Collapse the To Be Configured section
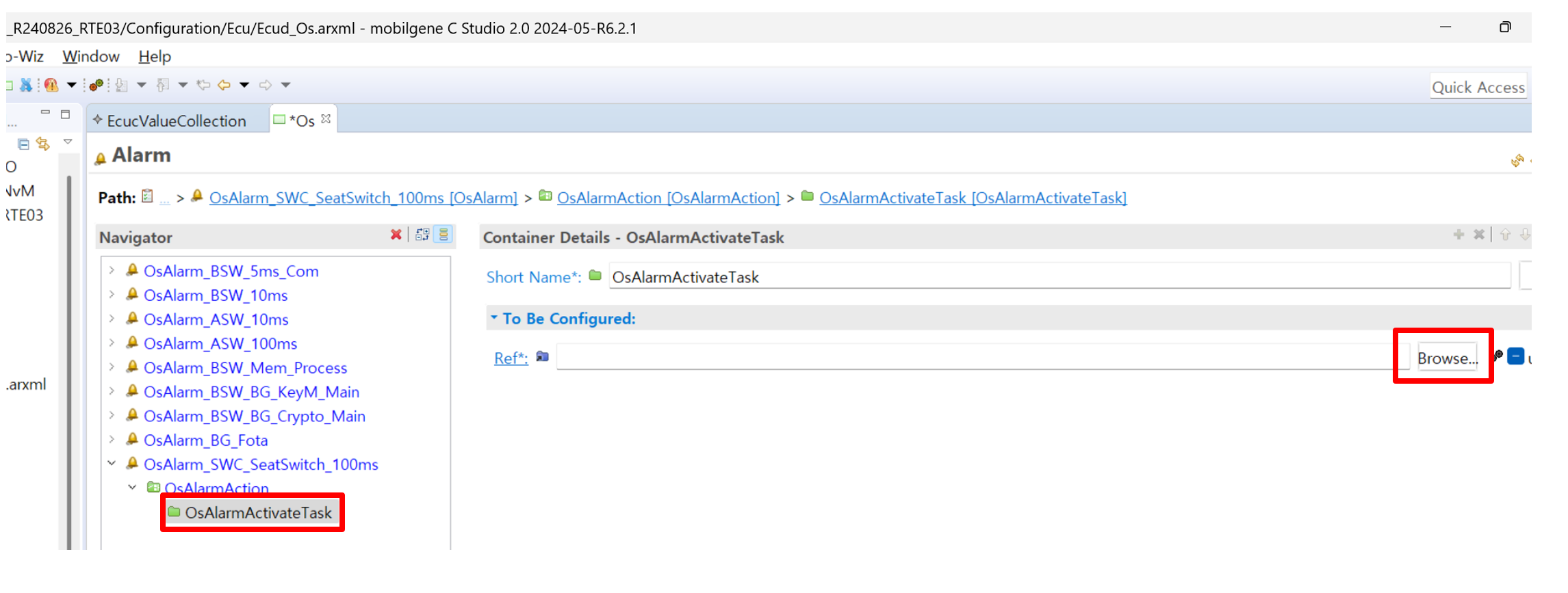Image resolution: width=1568 pixels, height=593 pixels. point(493,318)
